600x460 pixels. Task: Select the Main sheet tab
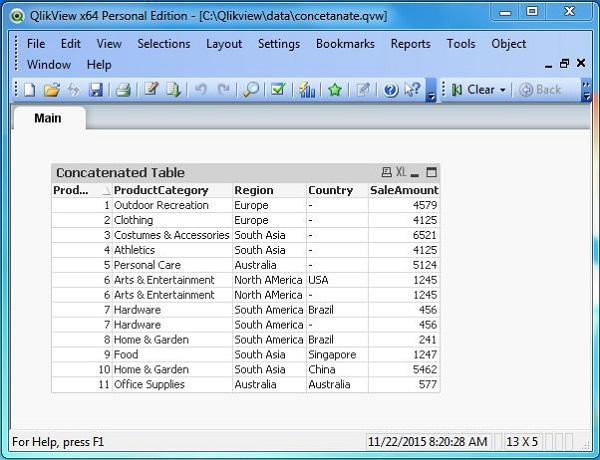click(48, 118)
